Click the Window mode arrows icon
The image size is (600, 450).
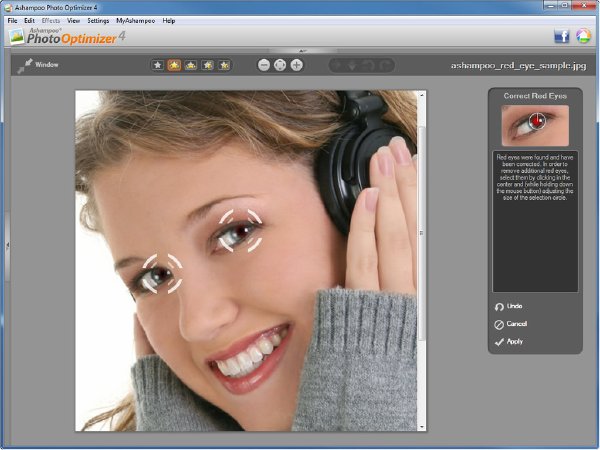click(x=24, y=65)
